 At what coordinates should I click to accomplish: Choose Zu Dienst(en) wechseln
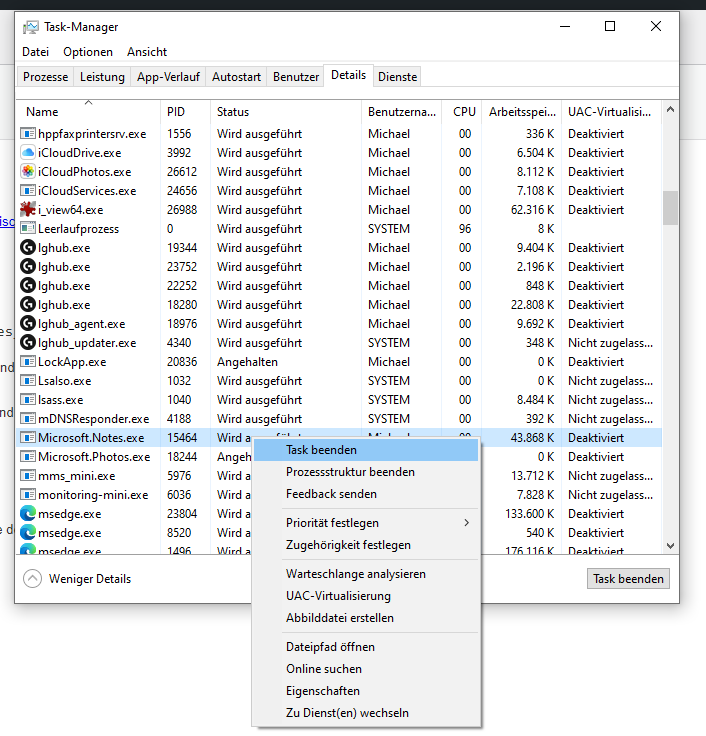point(366,713)
